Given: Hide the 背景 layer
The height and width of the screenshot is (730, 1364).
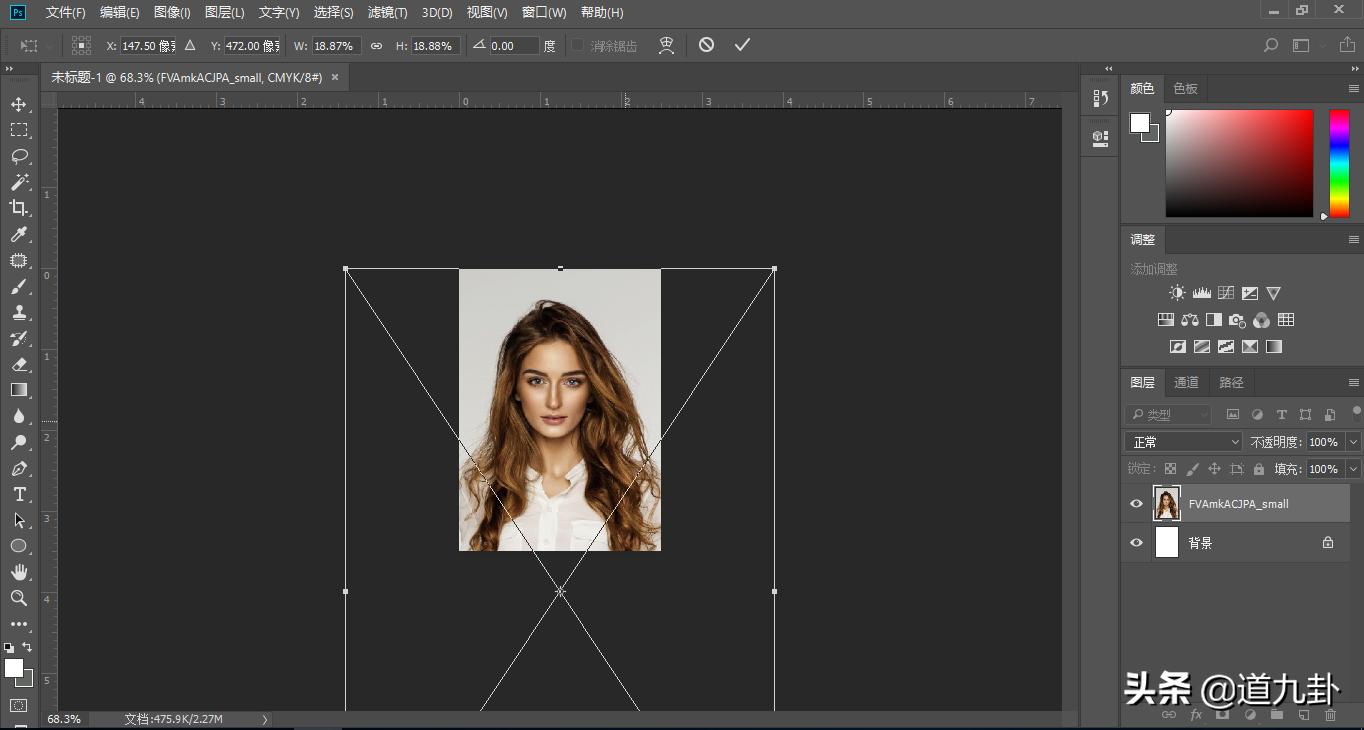Looking at the screenshot, I should coord(1136,543).
